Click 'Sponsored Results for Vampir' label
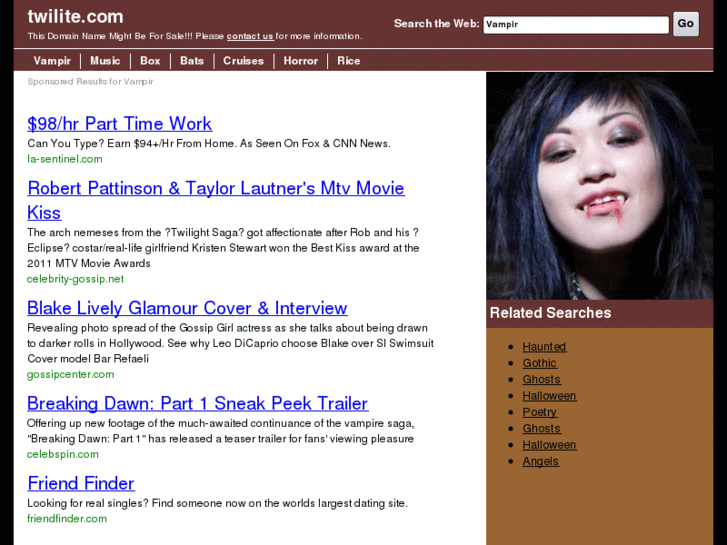The height and width of the screenshot is (545, 727). [x=90, y=82]
